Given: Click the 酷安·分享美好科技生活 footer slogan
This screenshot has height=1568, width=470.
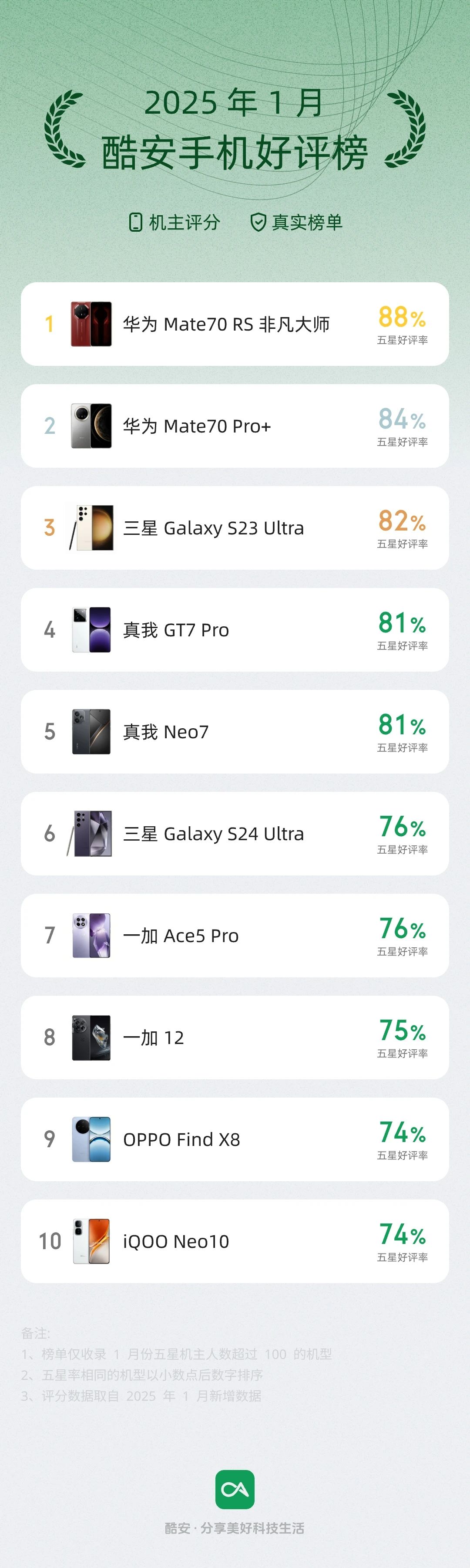Looking at the screenshot, I should pyautogui.click(x=235, y=1528).
